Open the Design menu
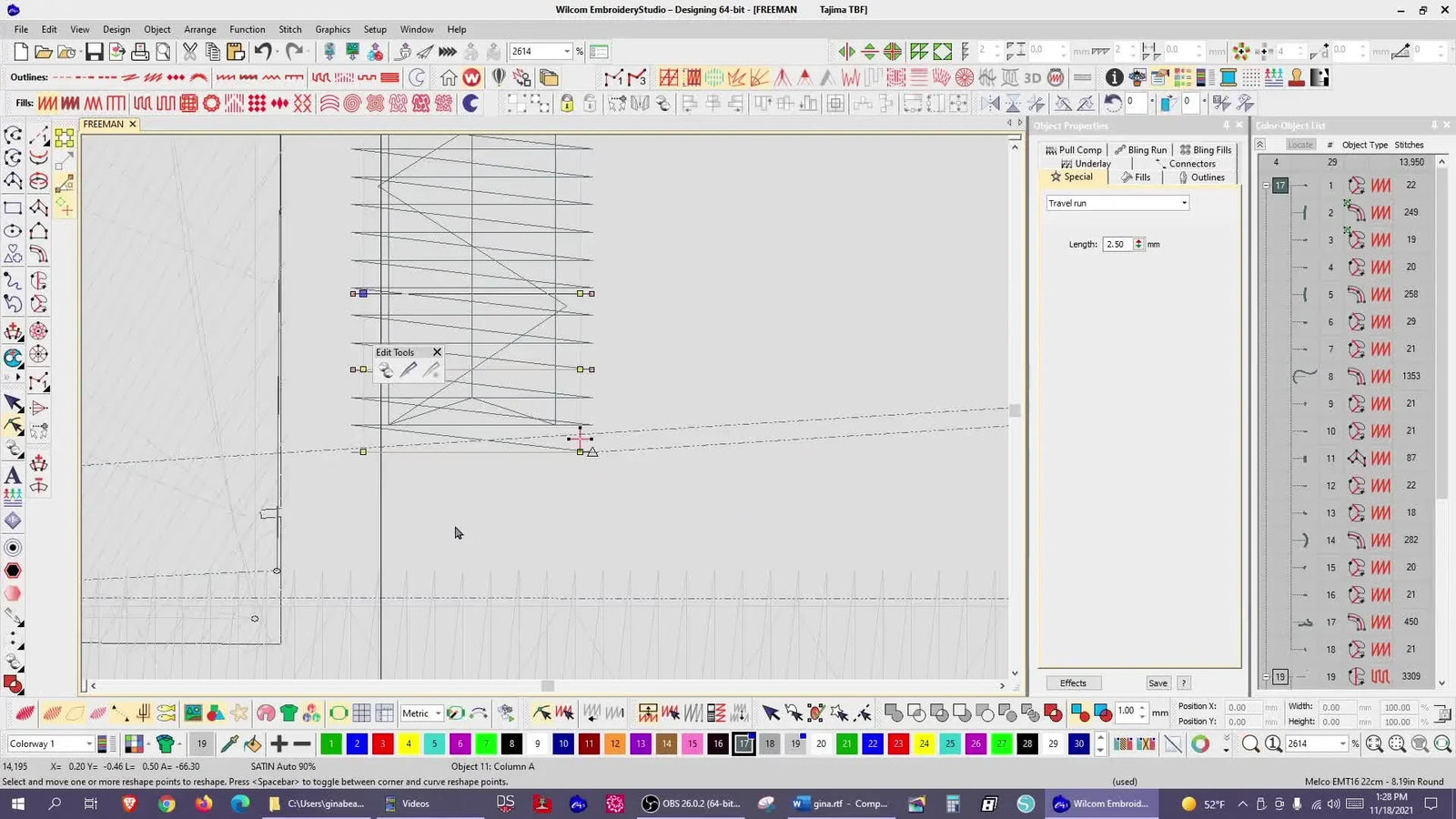The image size is (1456, 819). point(116,29)
